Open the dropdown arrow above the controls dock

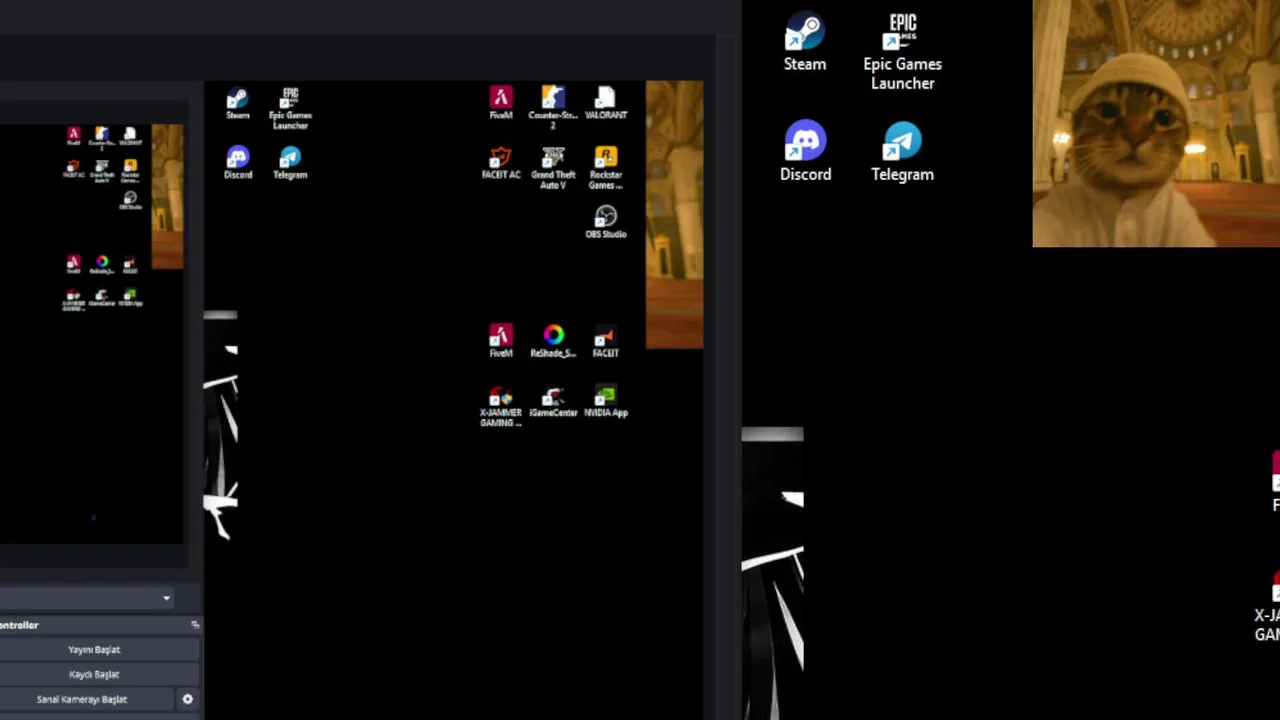coord(166,598)
